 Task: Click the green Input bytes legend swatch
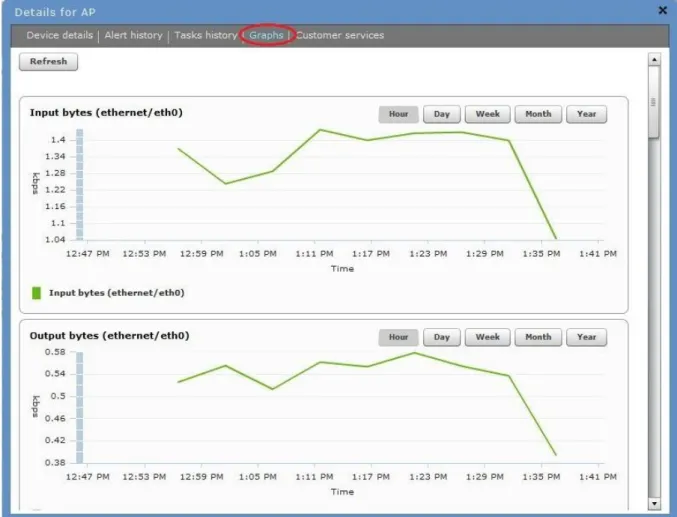tap(37, 293)
